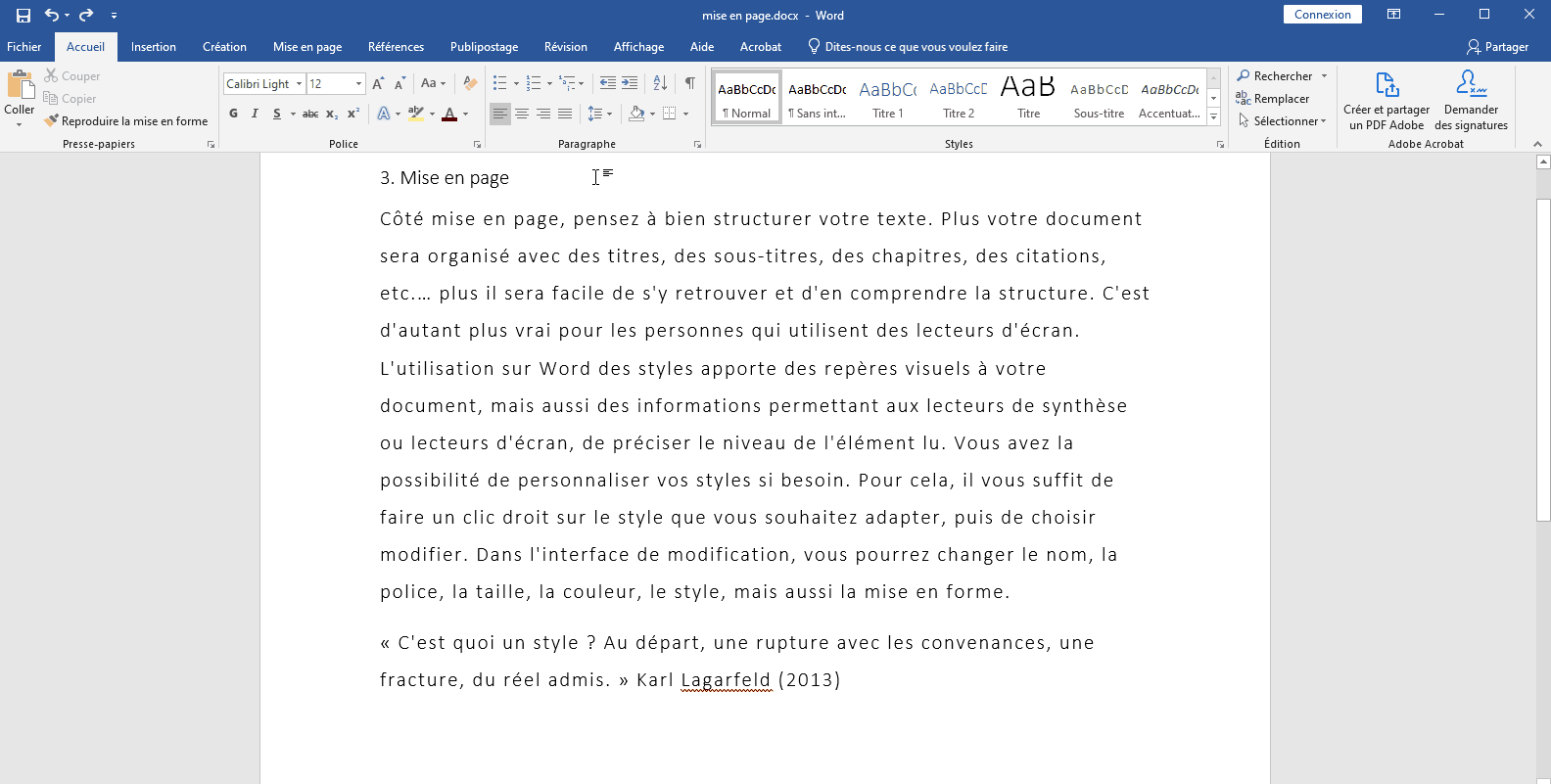Open the line spacing dropdown

599,114
